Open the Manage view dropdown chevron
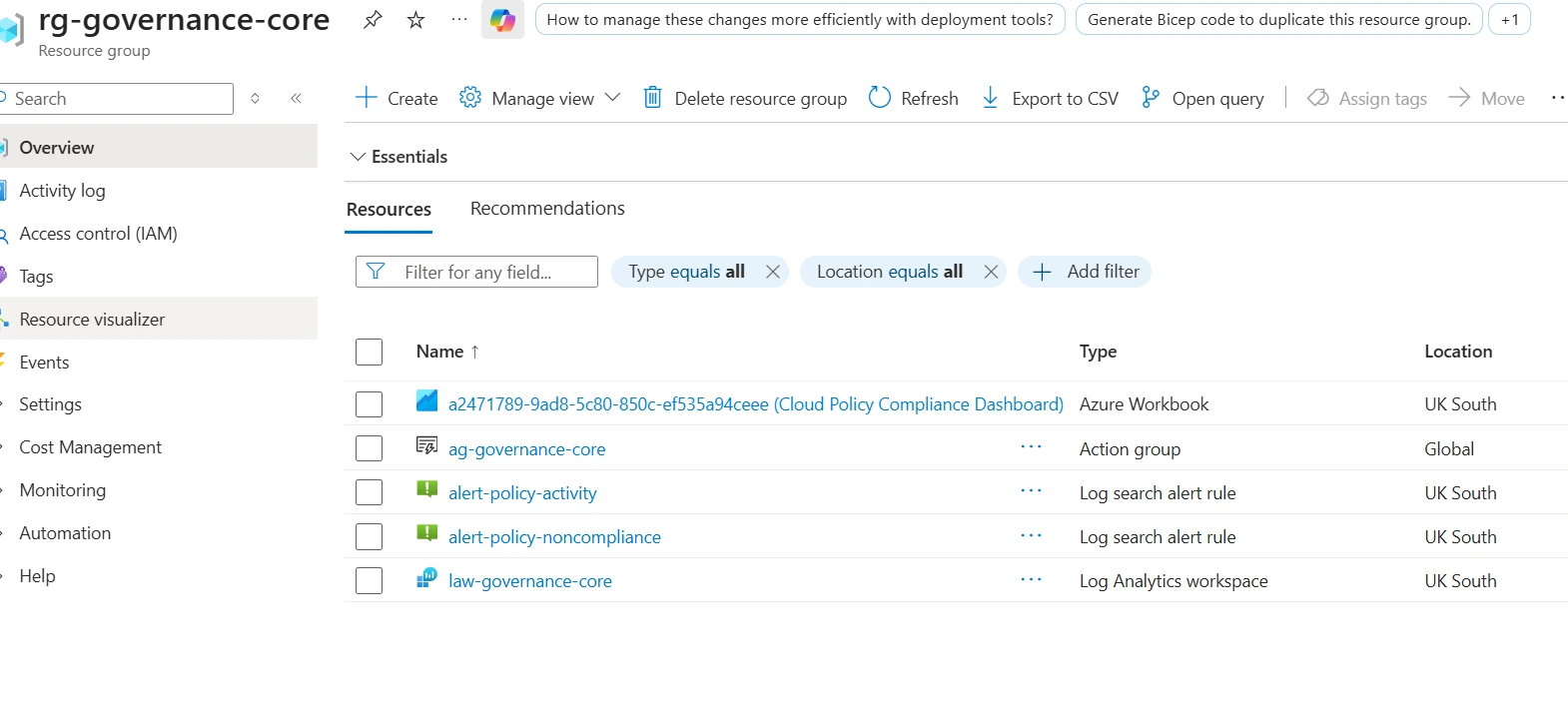This screenshot has height=723, width=1568. click(613, 98)
